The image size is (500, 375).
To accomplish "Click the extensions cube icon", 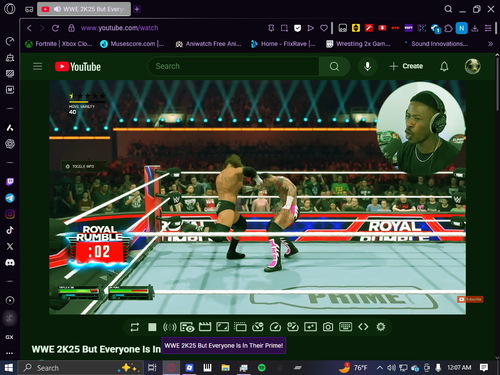I will 448,28.
